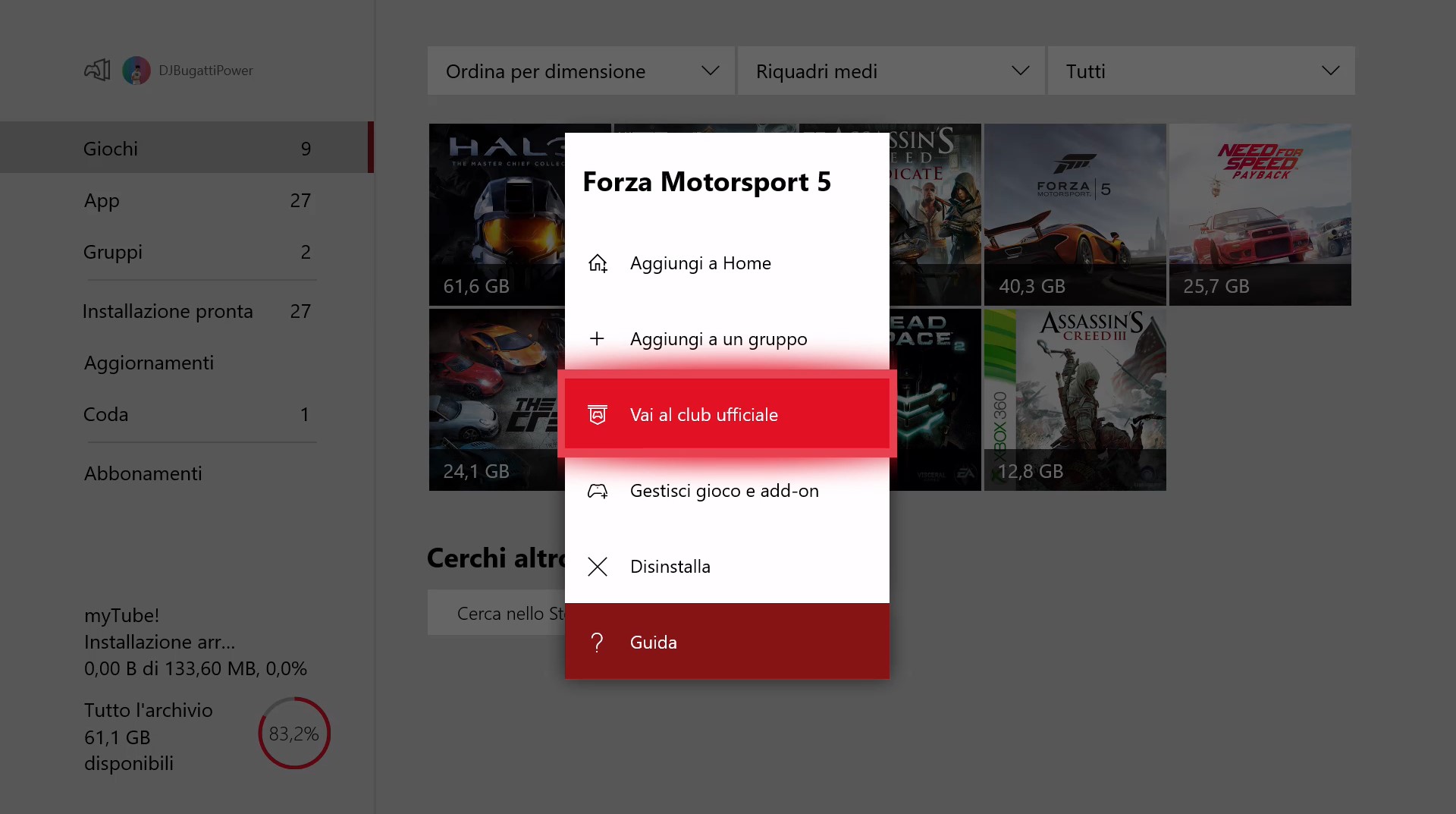This screenshot has width=1456, height=814.
Task: Click Tutto l'archivio 61,1 GB disponibili
Action: [x=149, y=737]
